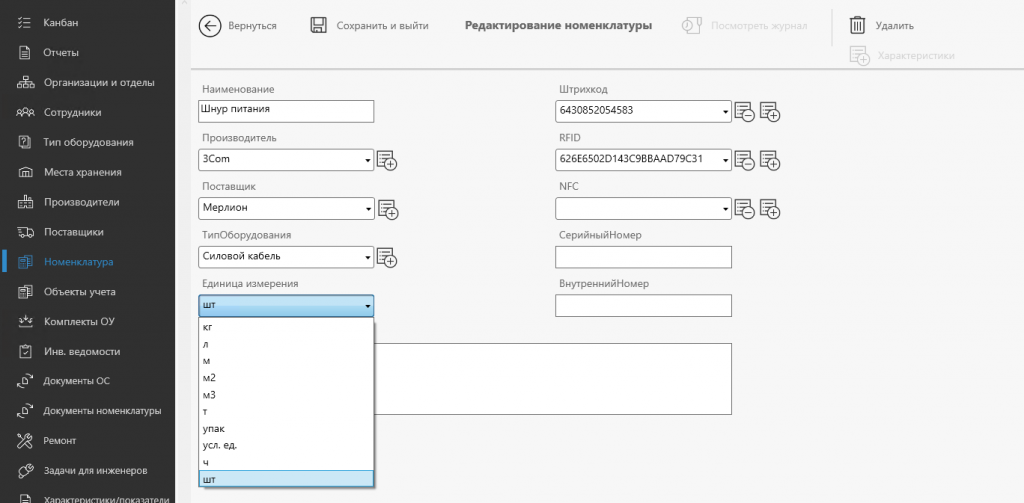1024x503 pixels.
Task: Add new supplier via plus icon beside Мерлион
Action: pos(388,209)
